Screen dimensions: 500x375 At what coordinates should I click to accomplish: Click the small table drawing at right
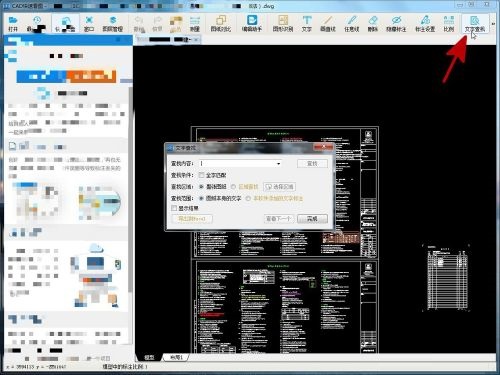(445, 277)
